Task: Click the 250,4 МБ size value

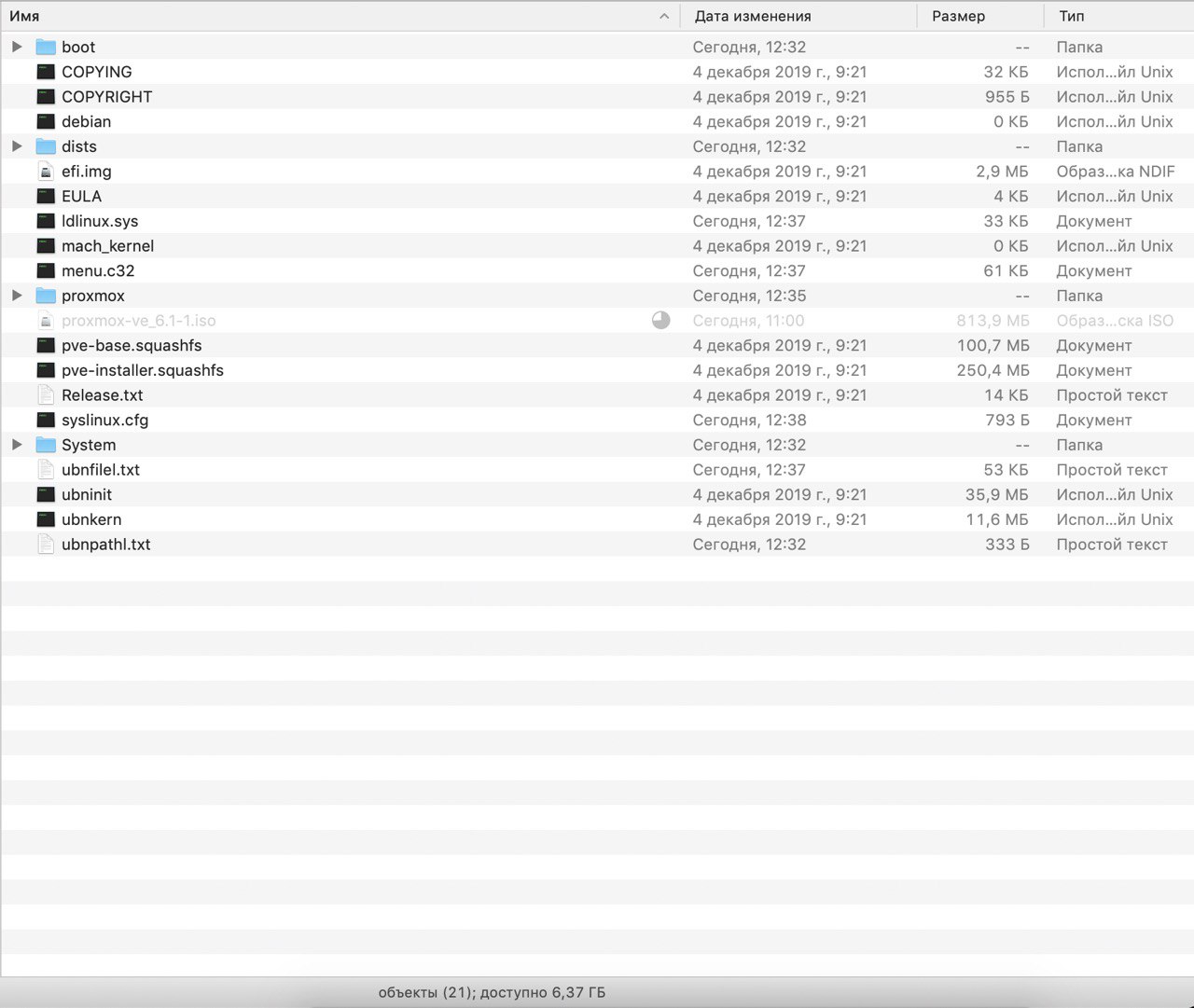Action: (993, 370)
